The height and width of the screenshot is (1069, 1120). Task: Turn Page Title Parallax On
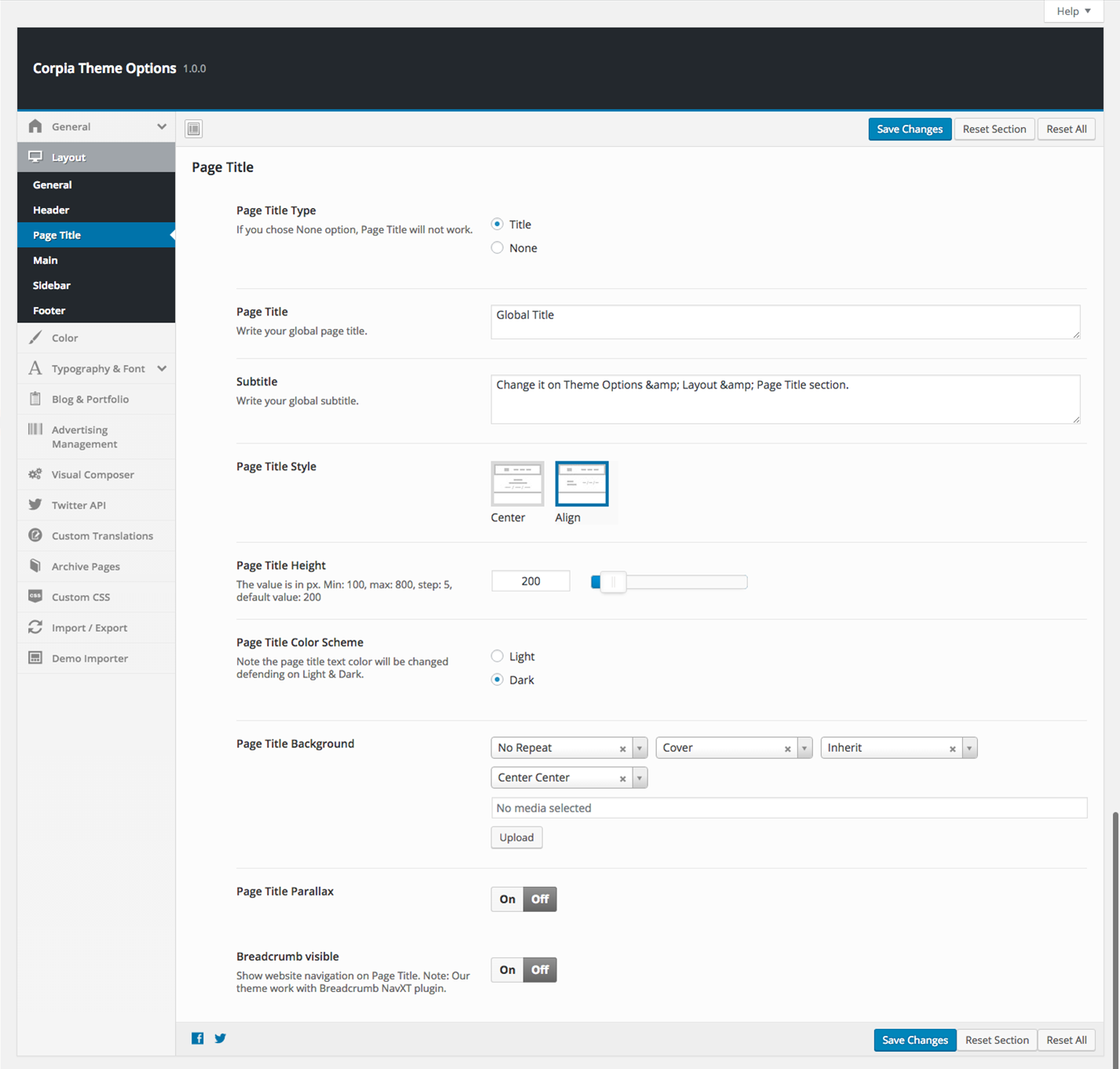point(507,899)
